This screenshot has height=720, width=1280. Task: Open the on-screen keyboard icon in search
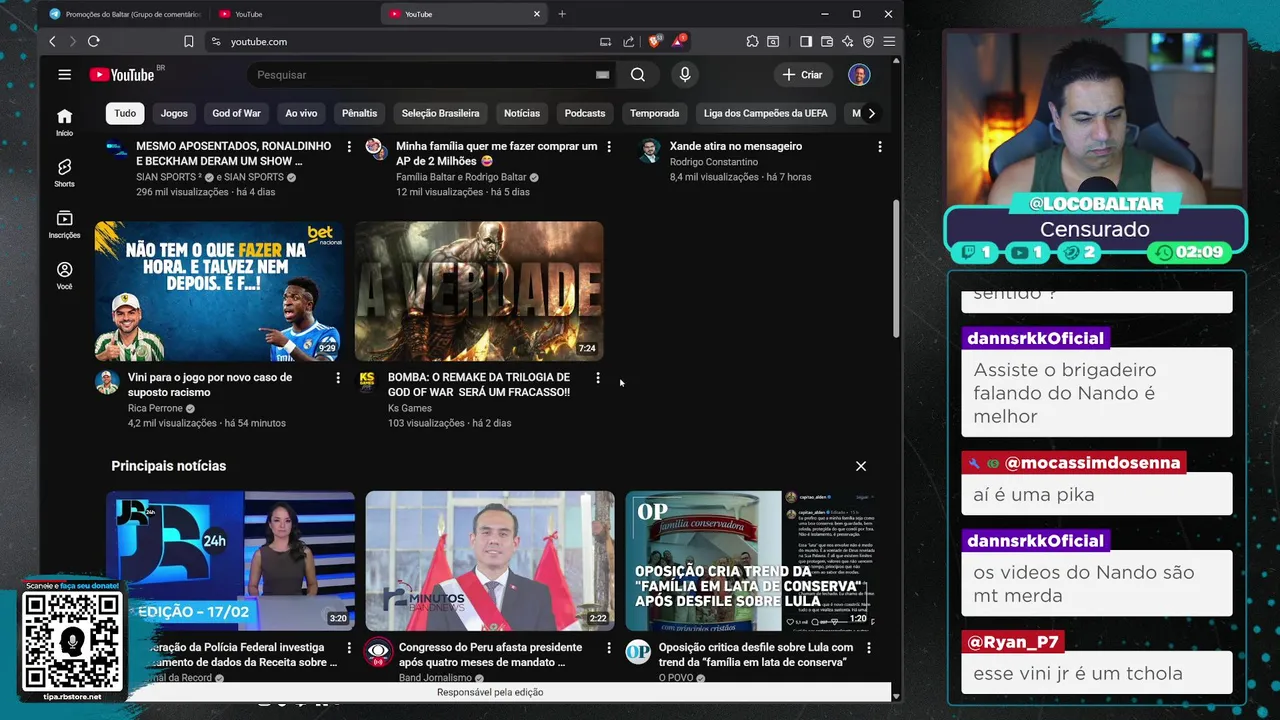[602, 75]
